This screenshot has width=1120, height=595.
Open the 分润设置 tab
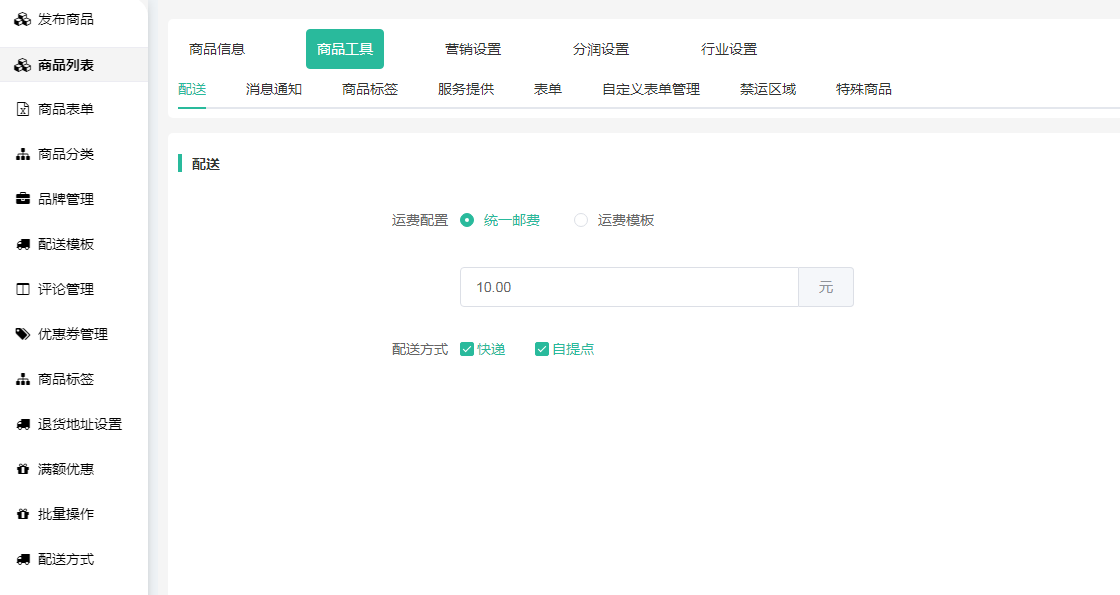[601, 49]
